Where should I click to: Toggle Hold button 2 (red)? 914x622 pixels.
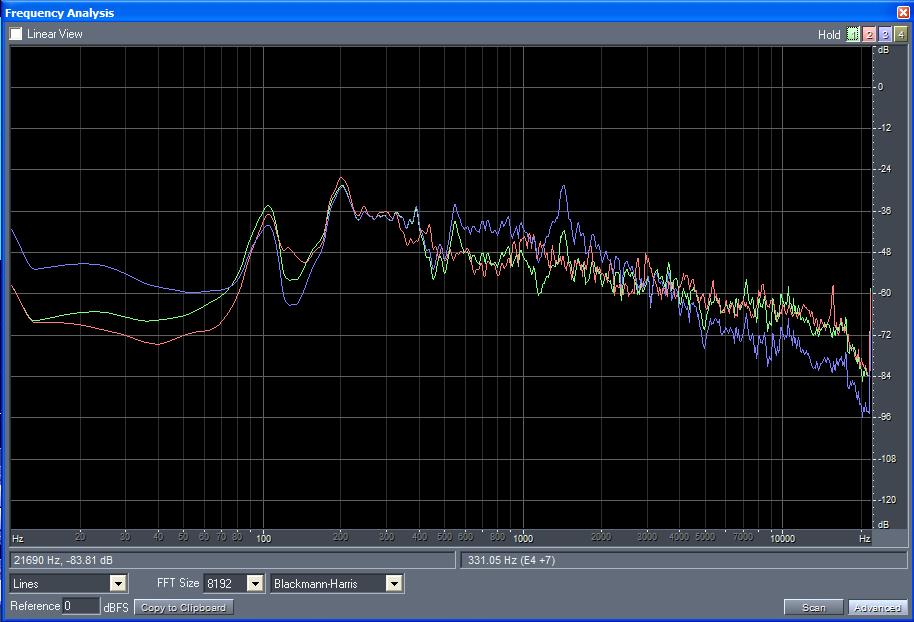[869, 34]
